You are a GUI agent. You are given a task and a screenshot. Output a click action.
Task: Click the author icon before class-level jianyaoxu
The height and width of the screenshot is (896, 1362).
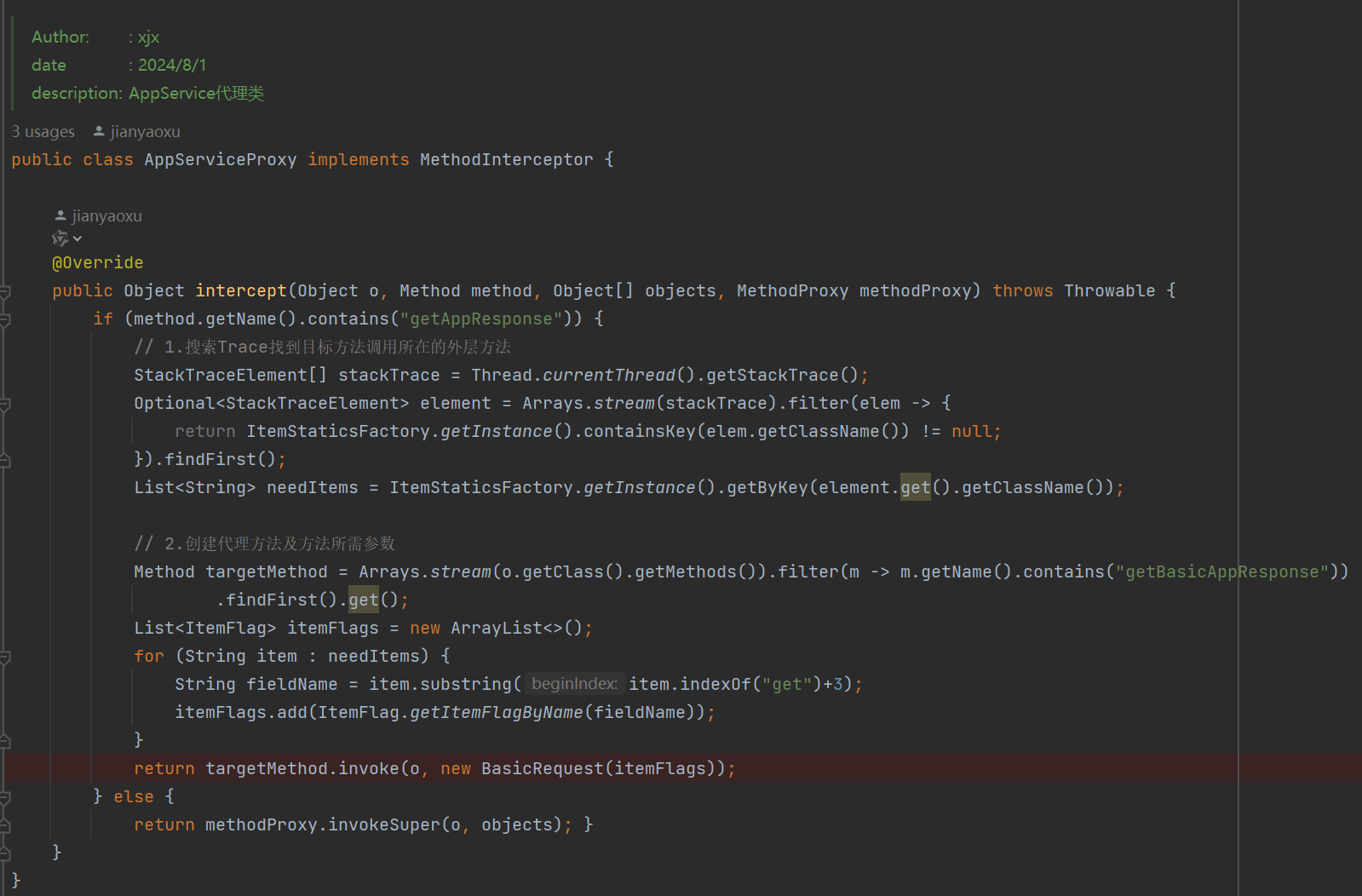[99, 131]
